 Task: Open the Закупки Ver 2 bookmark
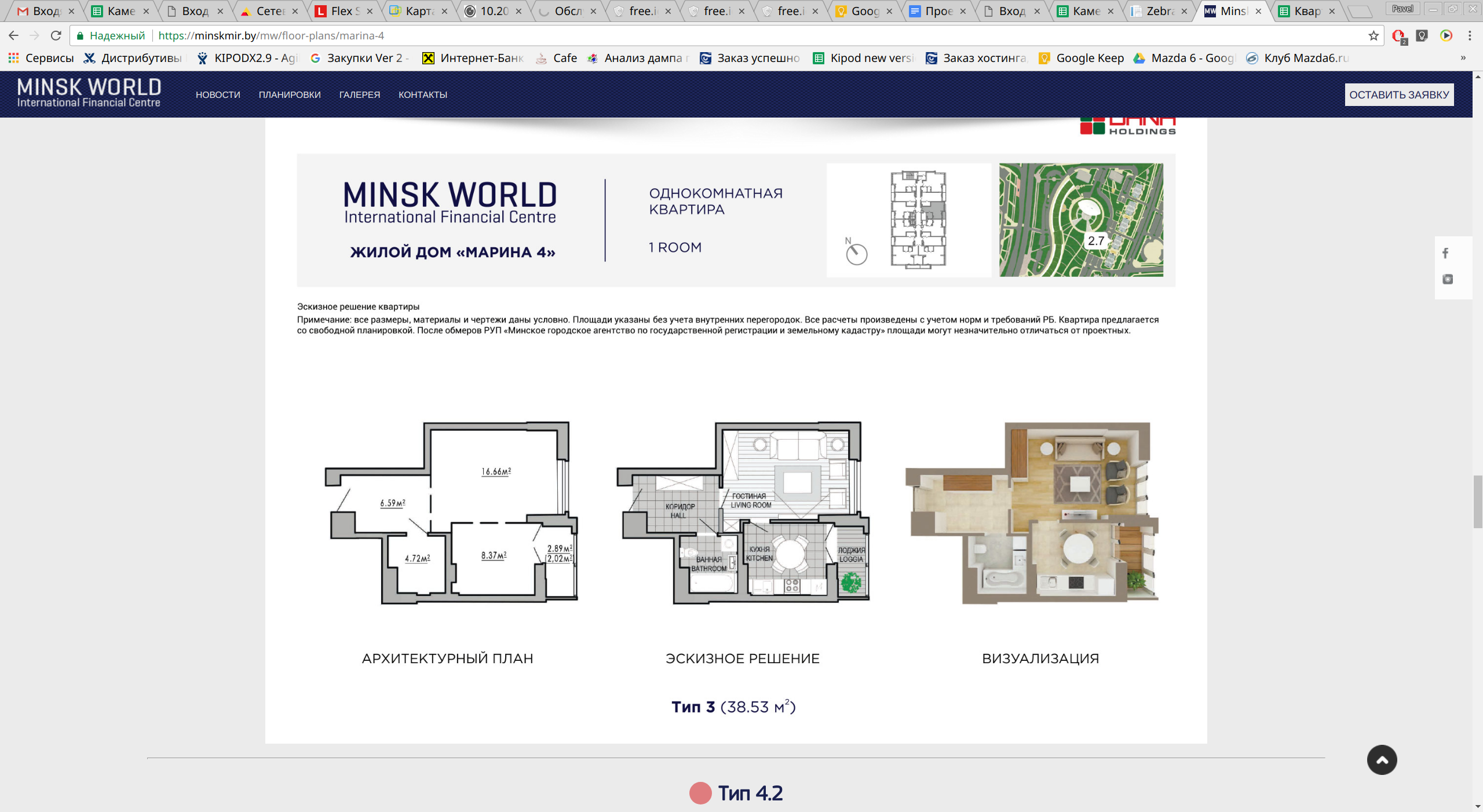pos(360,58)
